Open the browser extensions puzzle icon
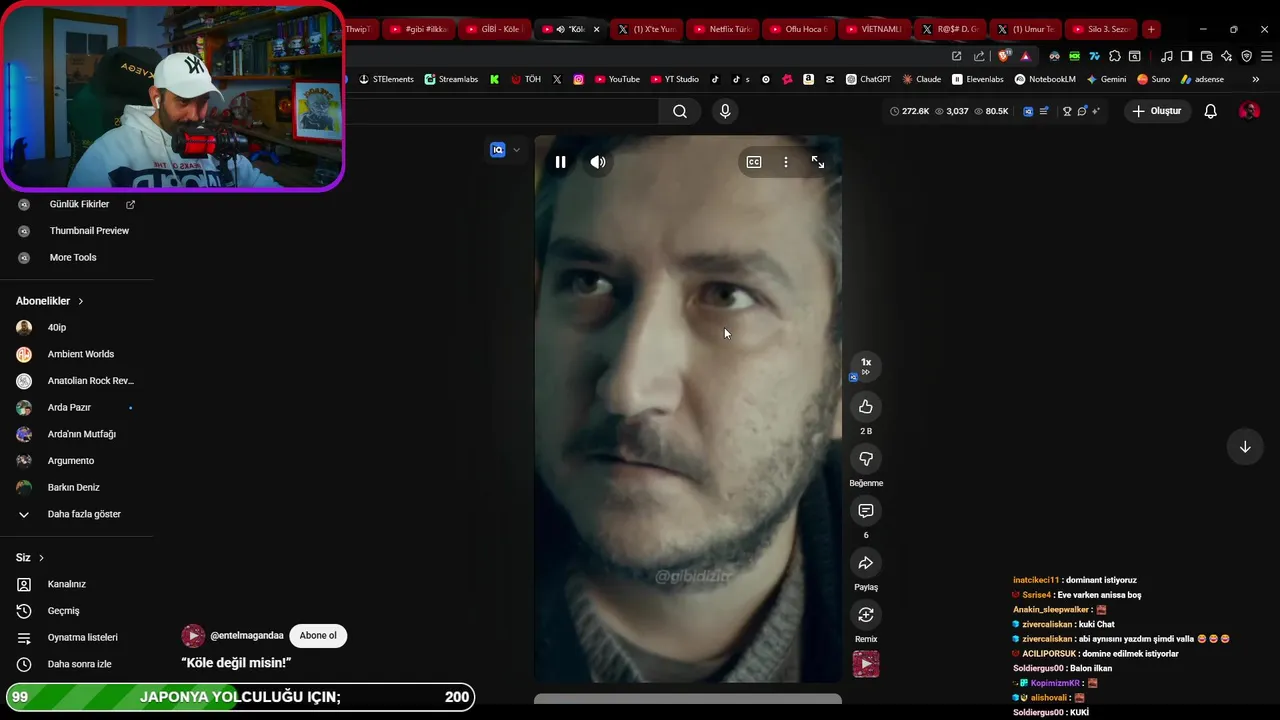The width and height of the screenshot is (1280, 720). point(1115,56)
